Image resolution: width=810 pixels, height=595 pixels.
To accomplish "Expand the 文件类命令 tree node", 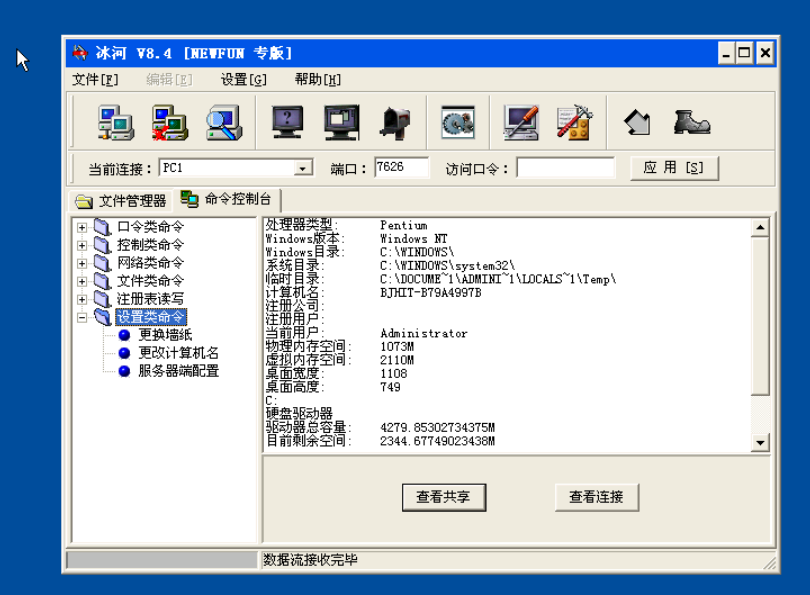I will (x=82, y=281).
